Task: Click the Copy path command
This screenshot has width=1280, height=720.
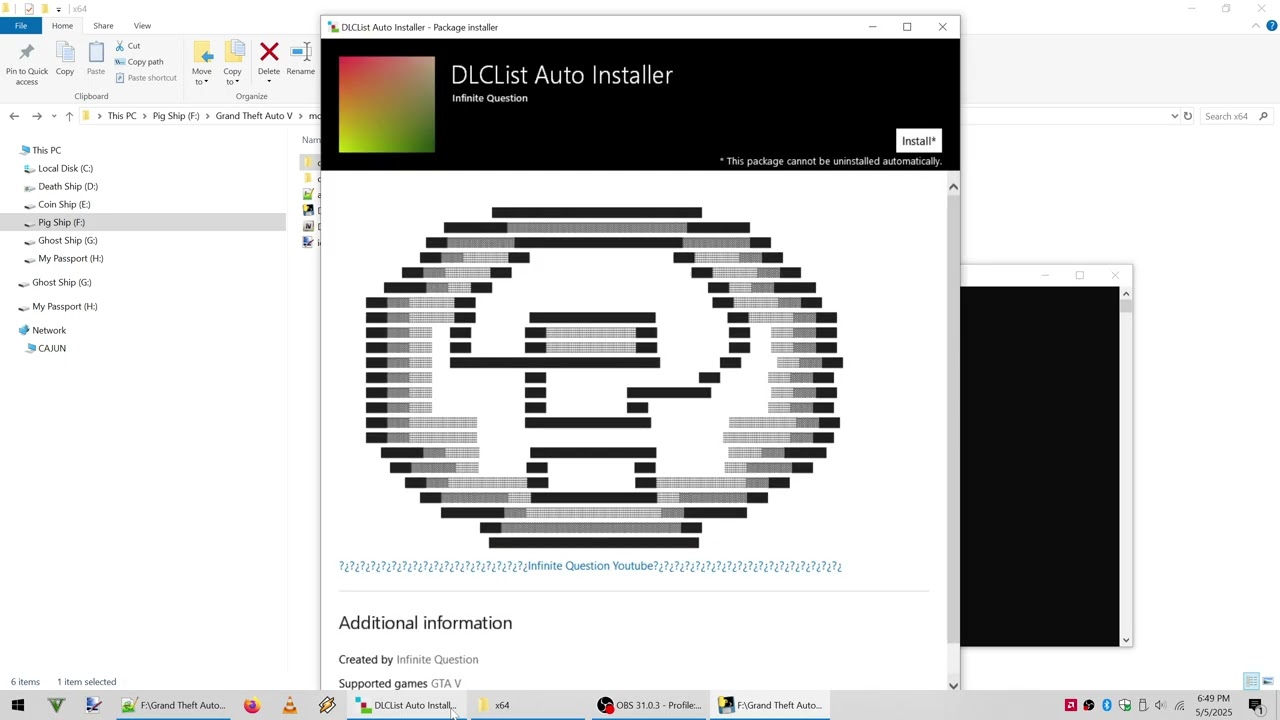Action: [139, 62]
